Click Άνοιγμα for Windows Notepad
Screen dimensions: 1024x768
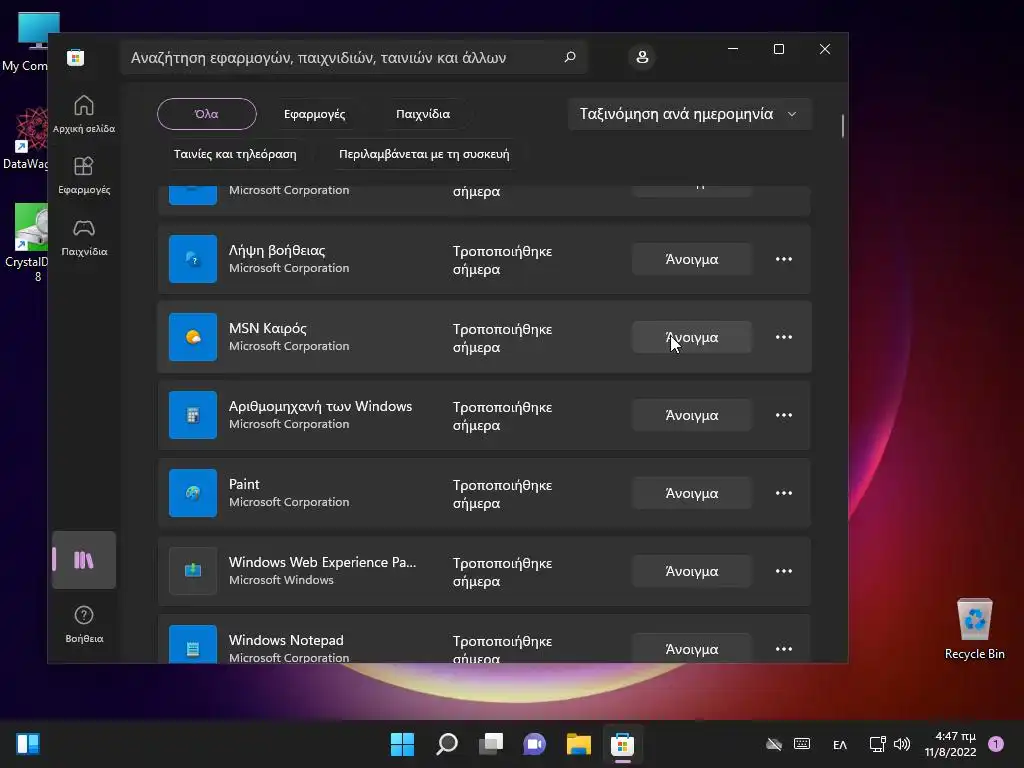(x=692, y=648)
